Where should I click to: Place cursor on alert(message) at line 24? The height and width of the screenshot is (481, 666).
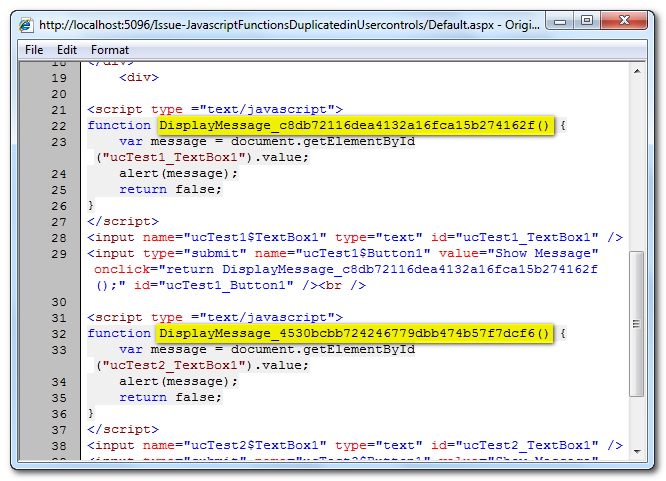[179, 173]
